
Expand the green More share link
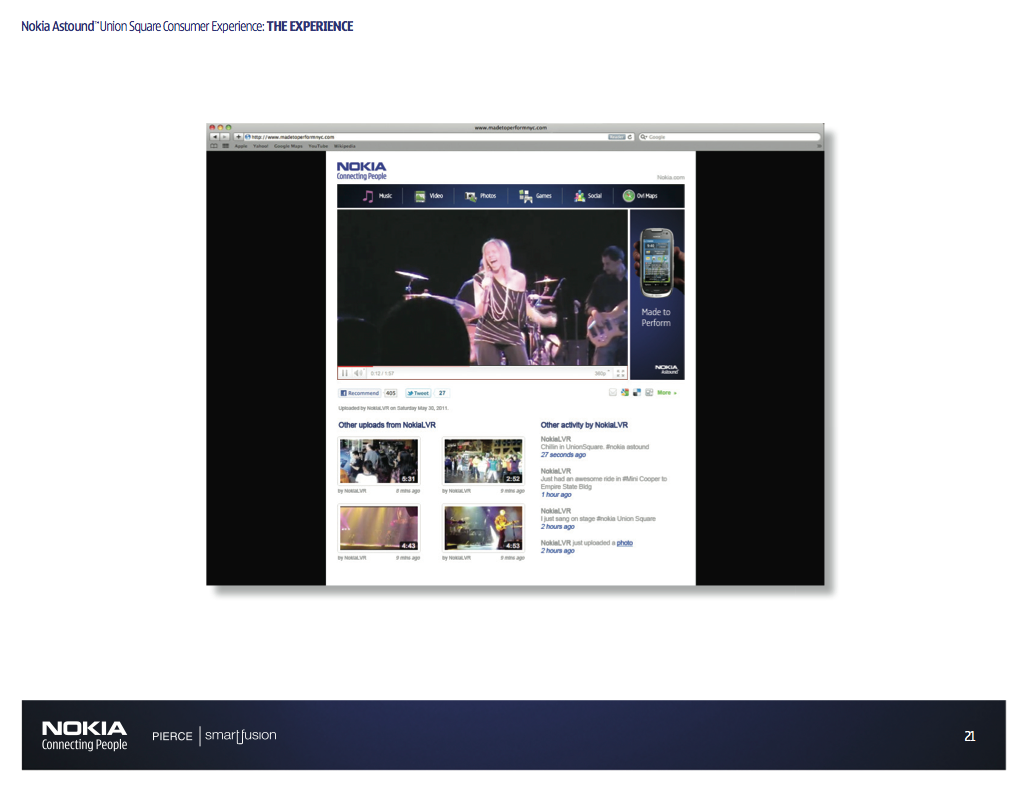click(x=667, y=393)
